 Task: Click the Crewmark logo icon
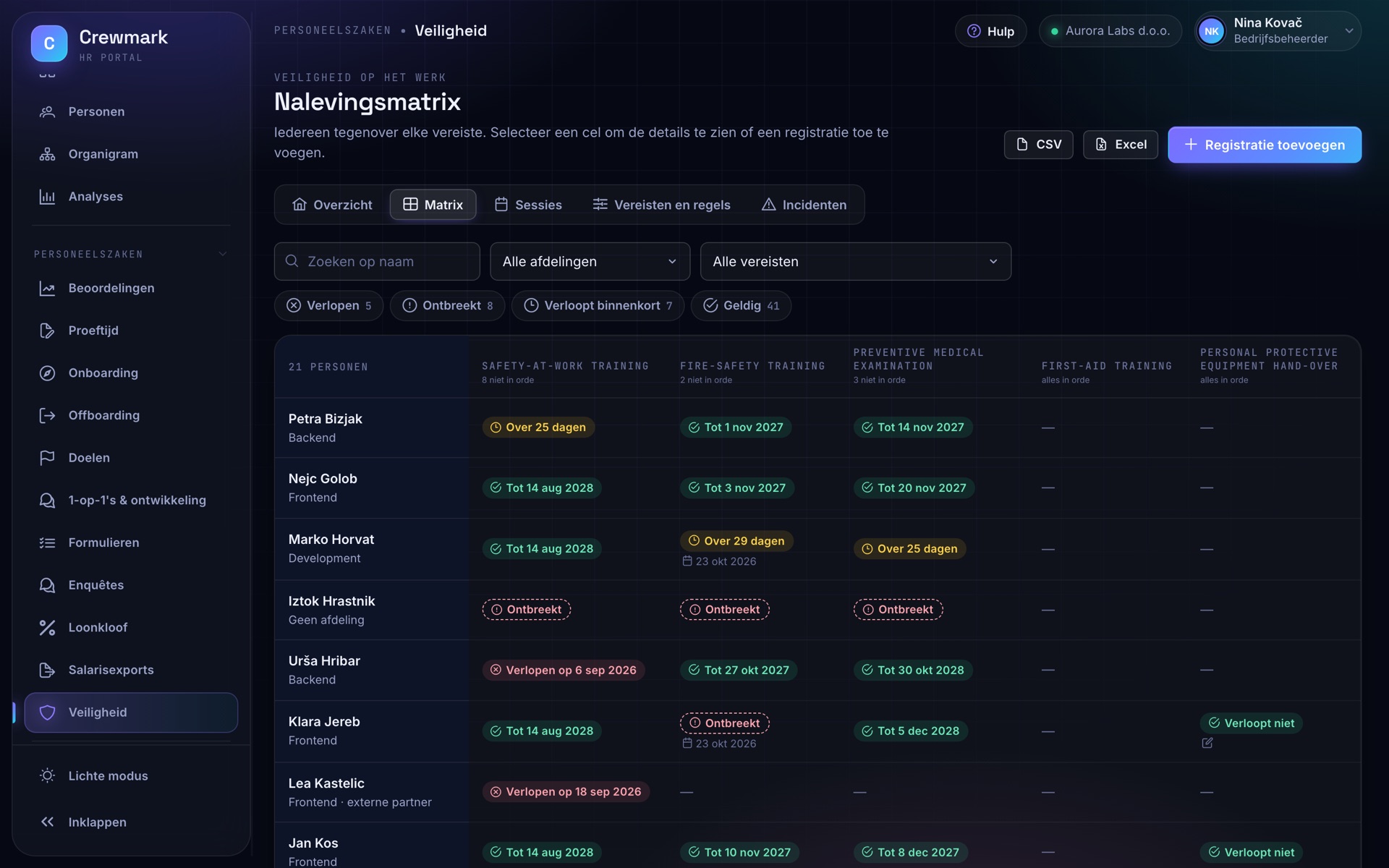tap(49, 43)
